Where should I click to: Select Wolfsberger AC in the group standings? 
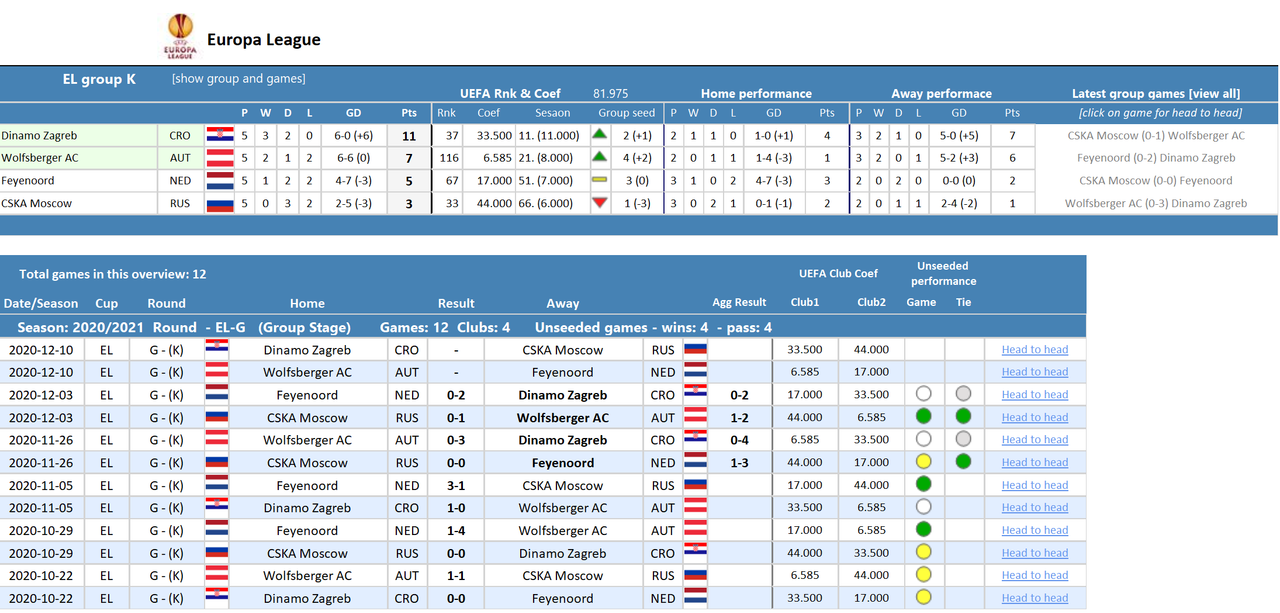pyautogui.click(x=41, y=158)
